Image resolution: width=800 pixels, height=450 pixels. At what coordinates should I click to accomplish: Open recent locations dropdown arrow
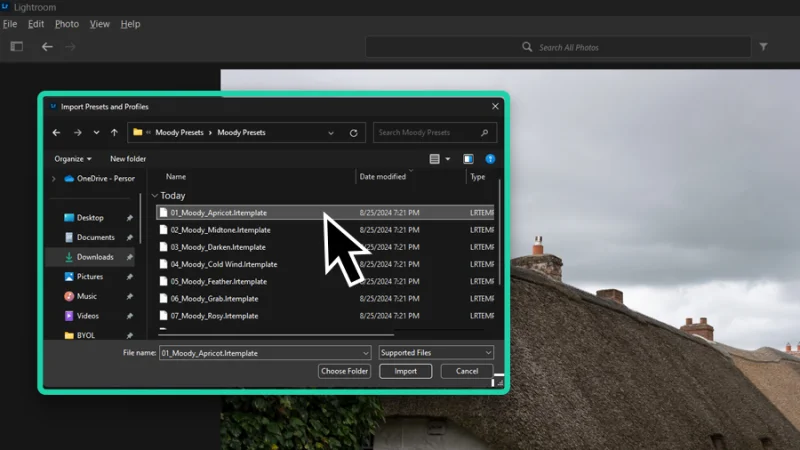(x=96, y=133)
